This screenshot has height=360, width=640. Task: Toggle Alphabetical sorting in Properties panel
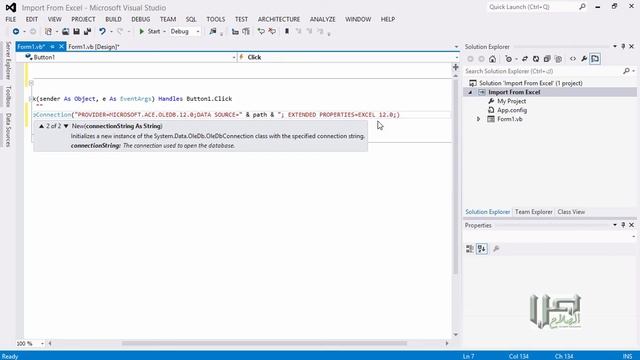click(x=482, y=249)
